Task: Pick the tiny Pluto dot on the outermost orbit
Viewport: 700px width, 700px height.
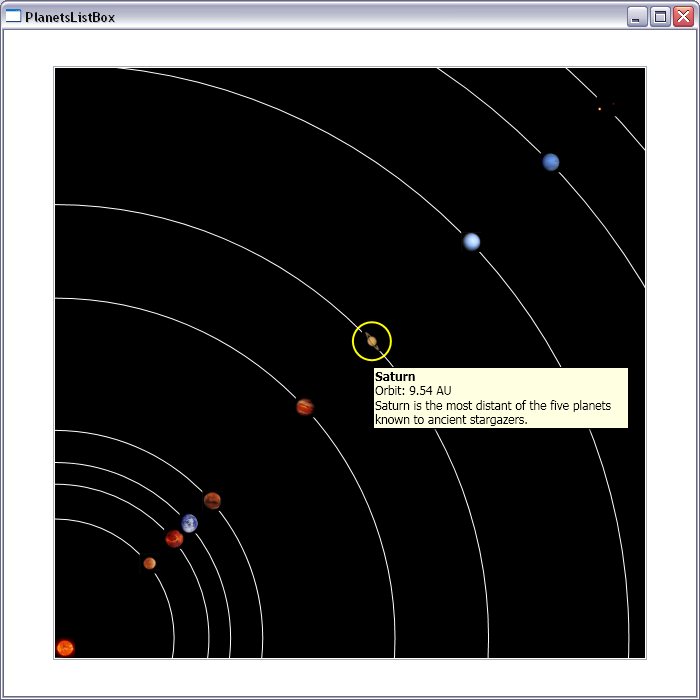Action: click(x=599, y=108)
